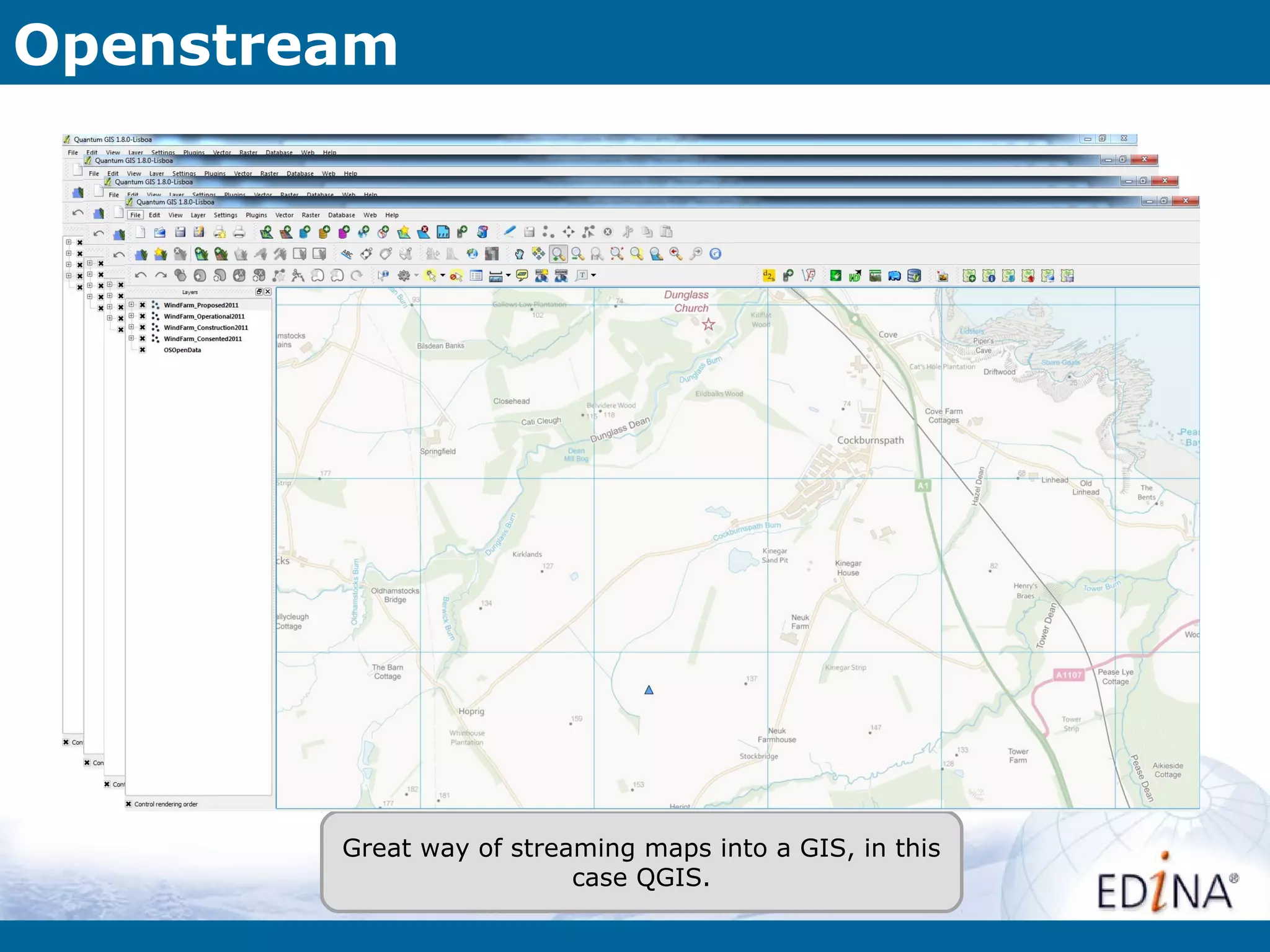This screenshot has width=1270, height=952.
Task: Open the Vector menu in the front window
Action: tap(285, 215)
